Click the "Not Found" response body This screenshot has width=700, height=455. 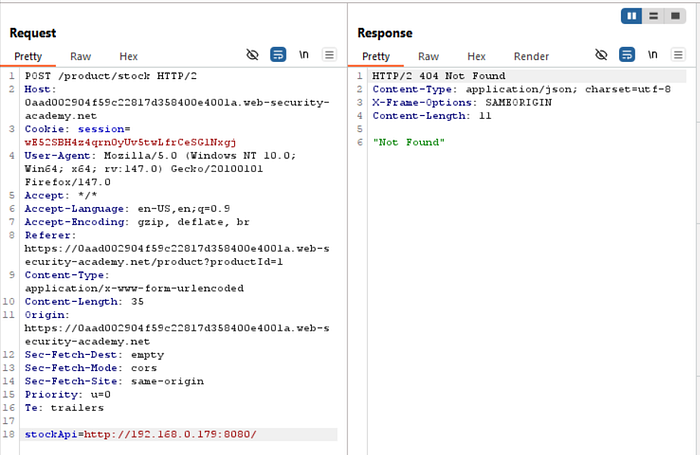(x=408, y=142)
